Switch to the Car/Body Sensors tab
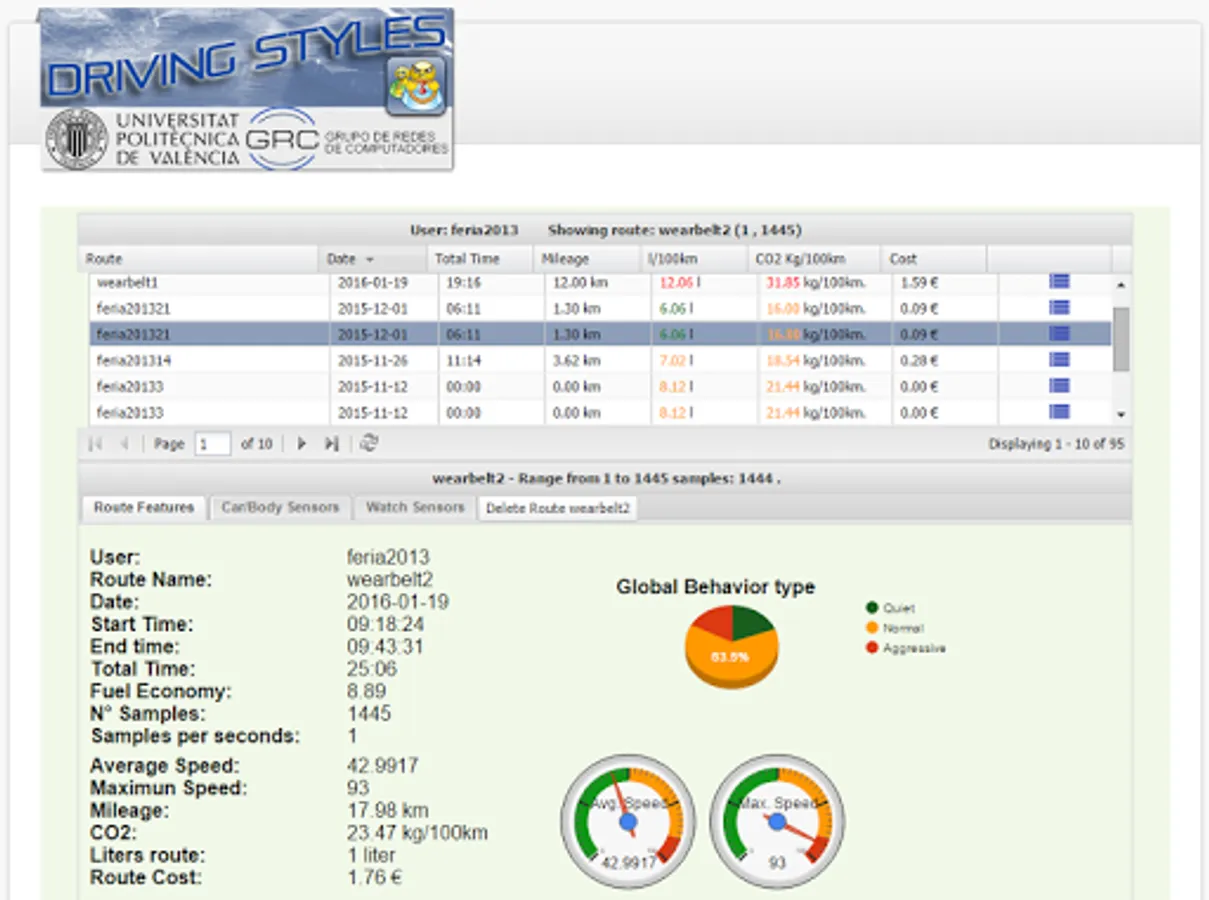Image resolution: width=1209 pixels, height=900 pixels. [x=280, y=507]
